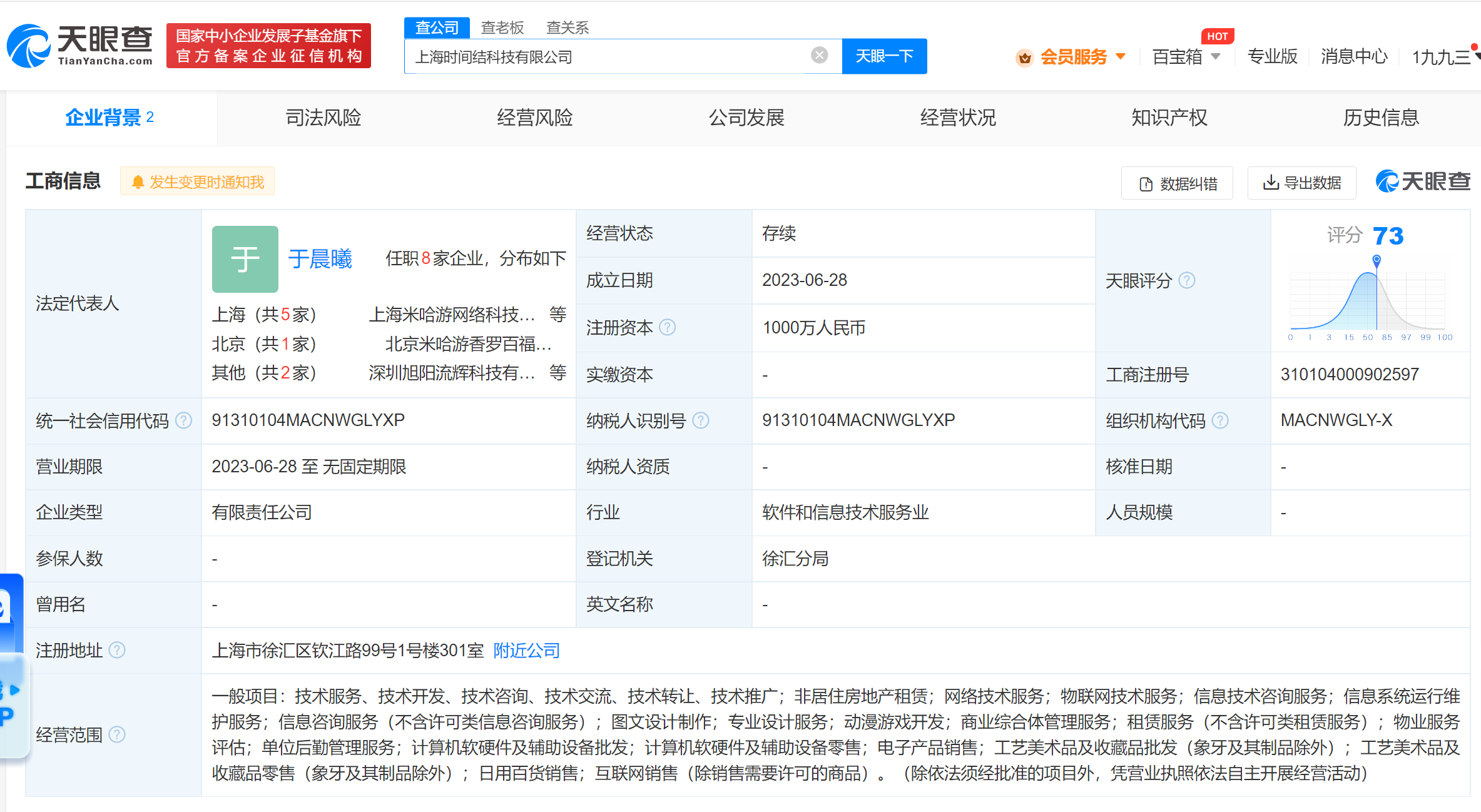Click help icon beside 天眼评分
Screen dimensions: 1481x812
pyautogui.click(x=1187, y=280)
